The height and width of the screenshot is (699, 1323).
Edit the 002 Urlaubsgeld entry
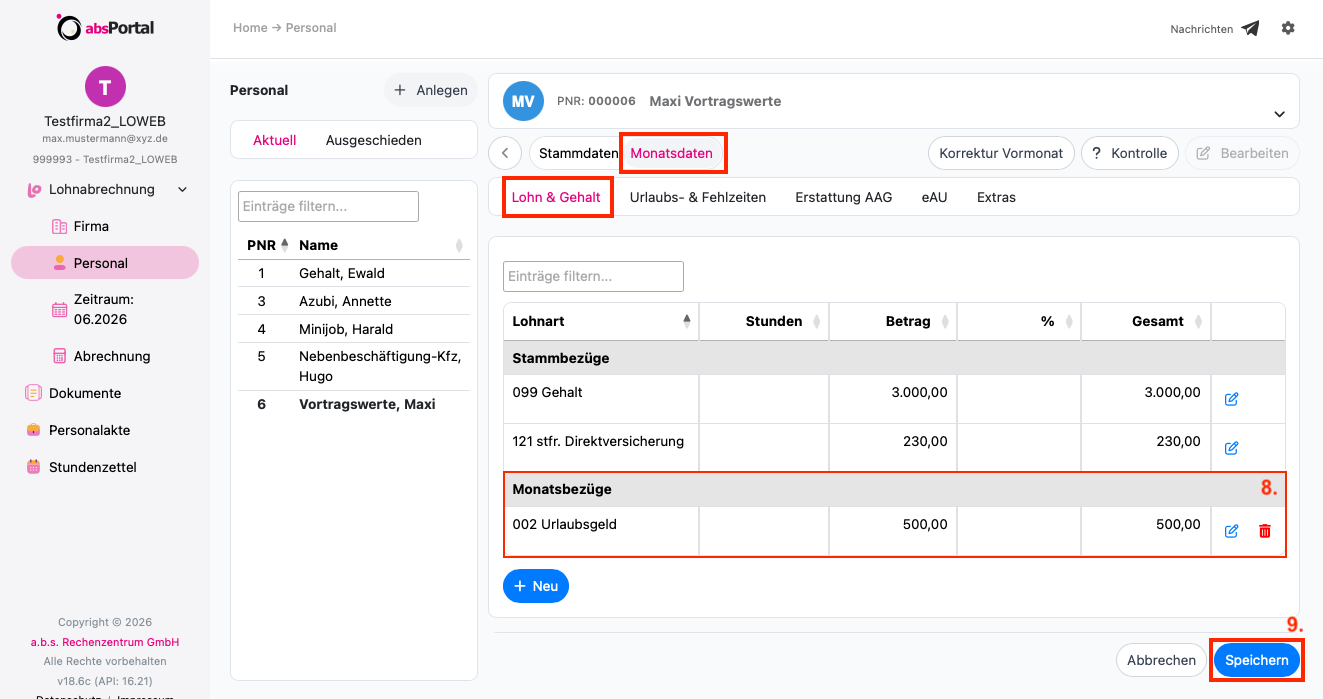click(1231, 531)
